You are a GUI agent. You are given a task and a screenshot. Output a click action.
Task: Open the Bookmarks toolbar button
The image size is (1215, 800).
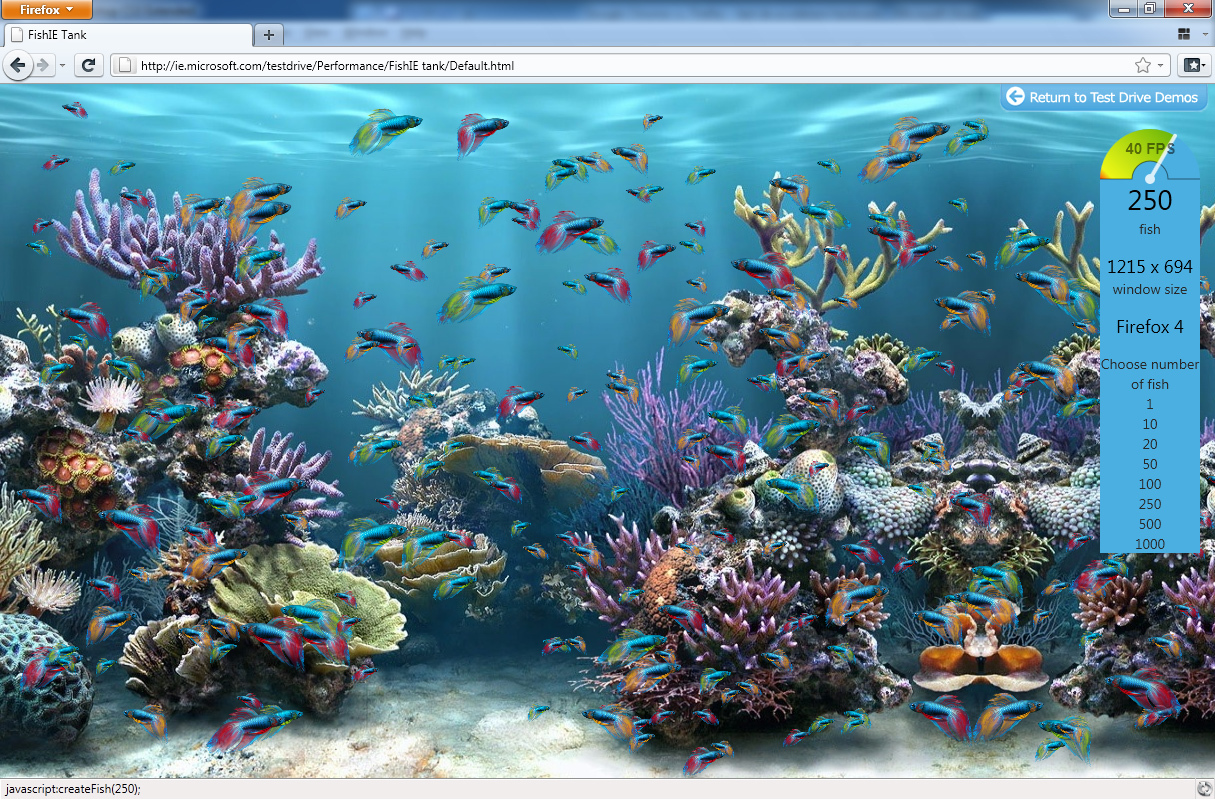point(1193,65)
